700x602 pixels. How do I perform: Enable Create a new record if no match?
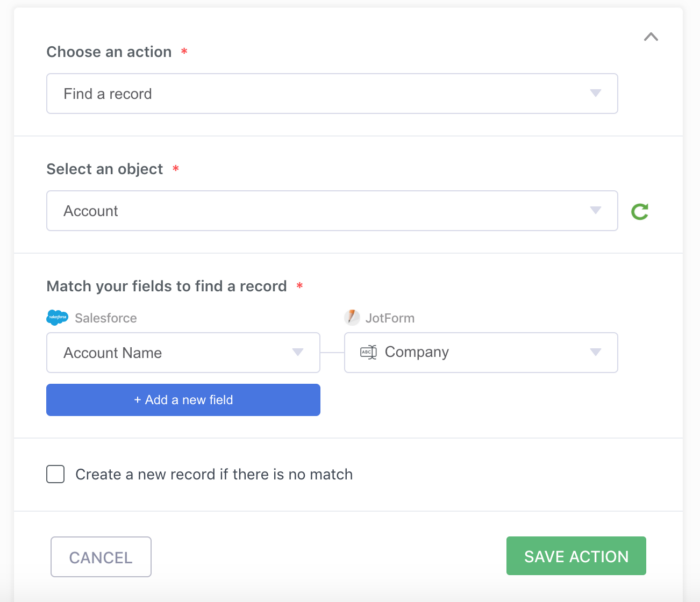56,474
